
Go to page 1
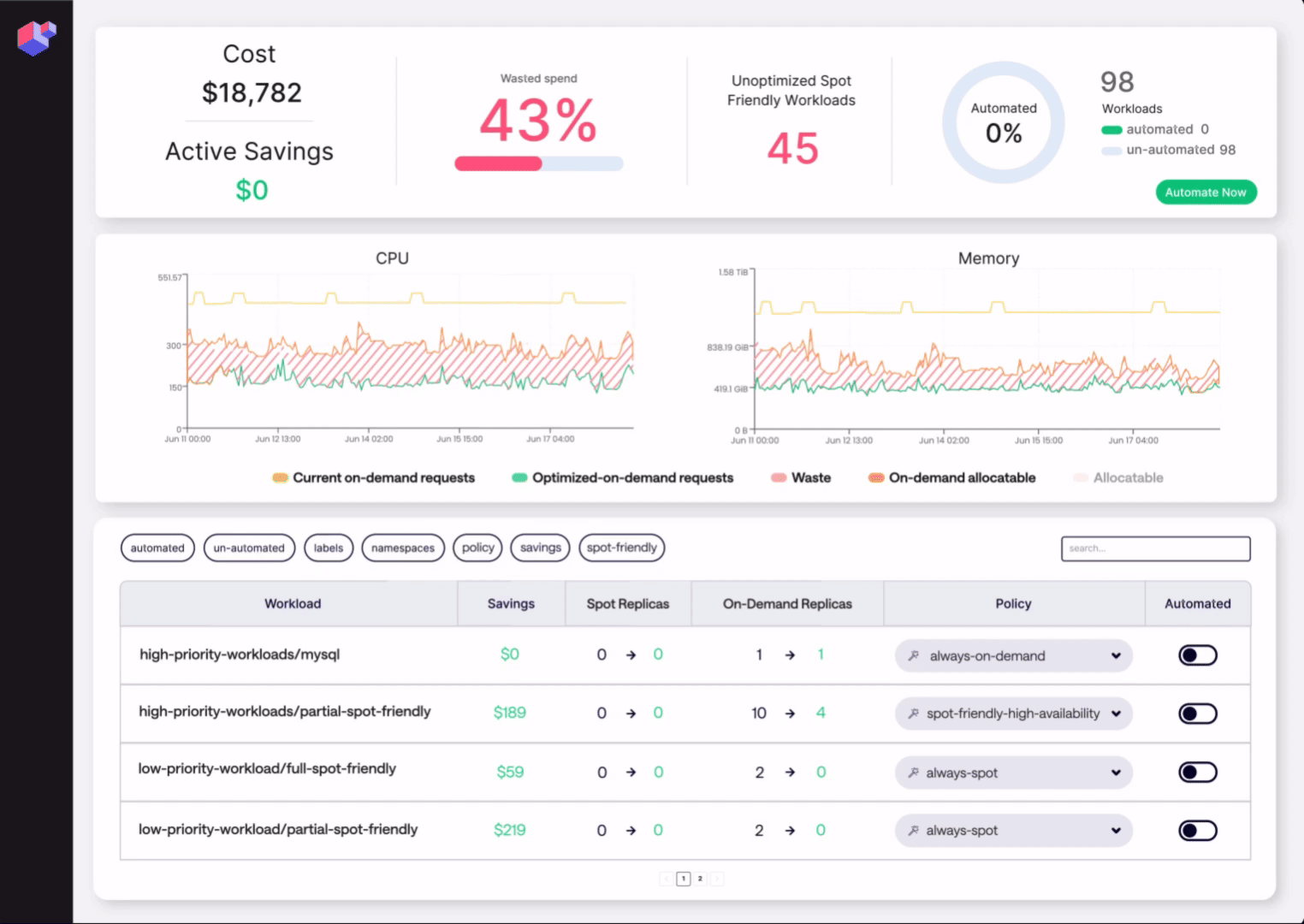pyautogui.click(x=684, y=879)
